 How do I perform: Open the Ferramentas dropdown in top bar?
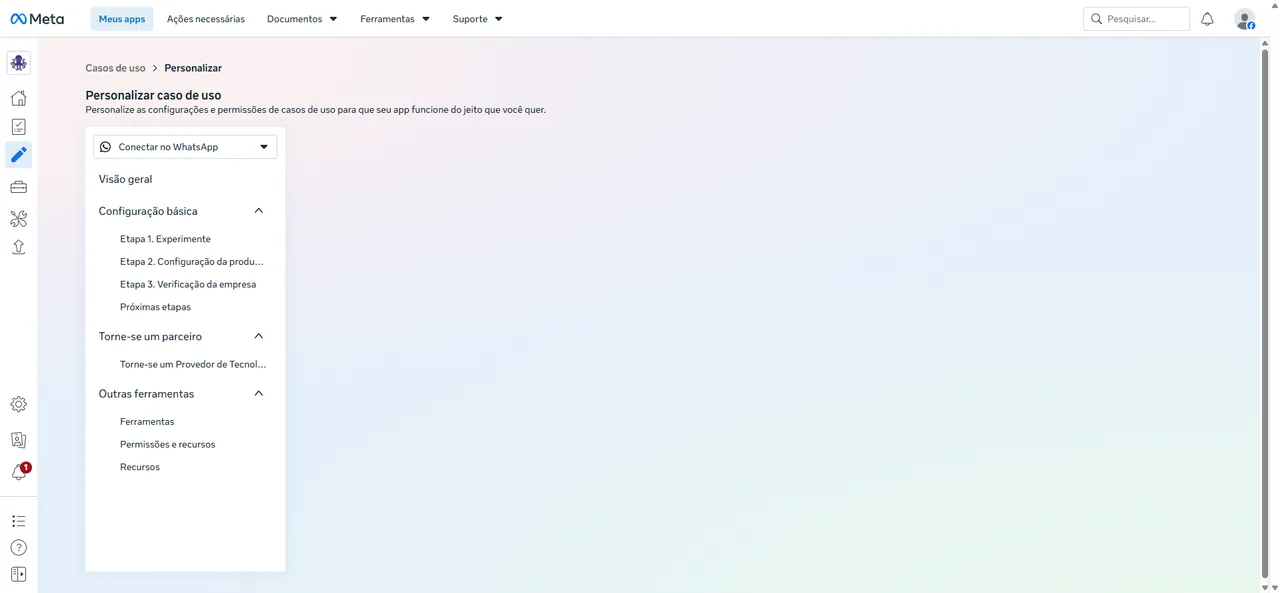click(x=395, y=19)
